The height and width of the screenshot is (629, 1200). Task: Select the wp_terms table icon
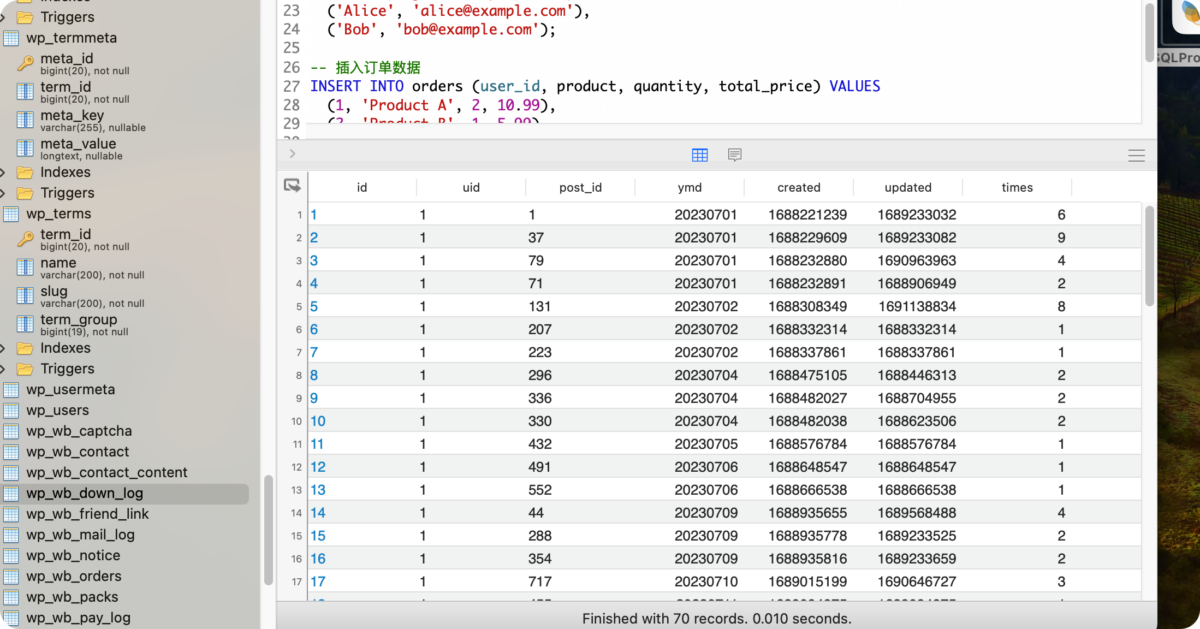tap(11, 214)
